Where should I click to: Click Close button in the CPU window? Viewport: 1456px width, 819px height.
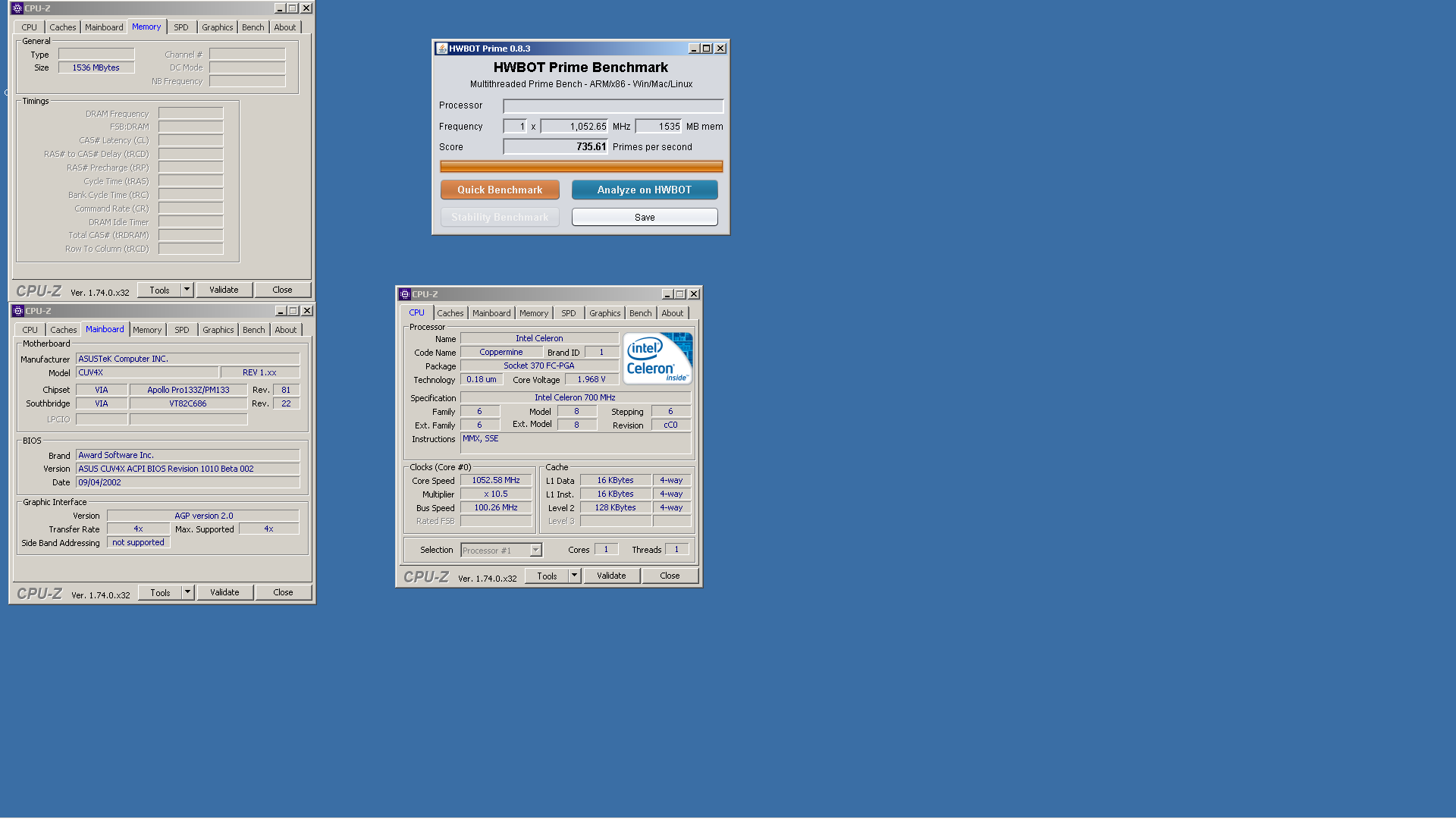tap(670, 576)
